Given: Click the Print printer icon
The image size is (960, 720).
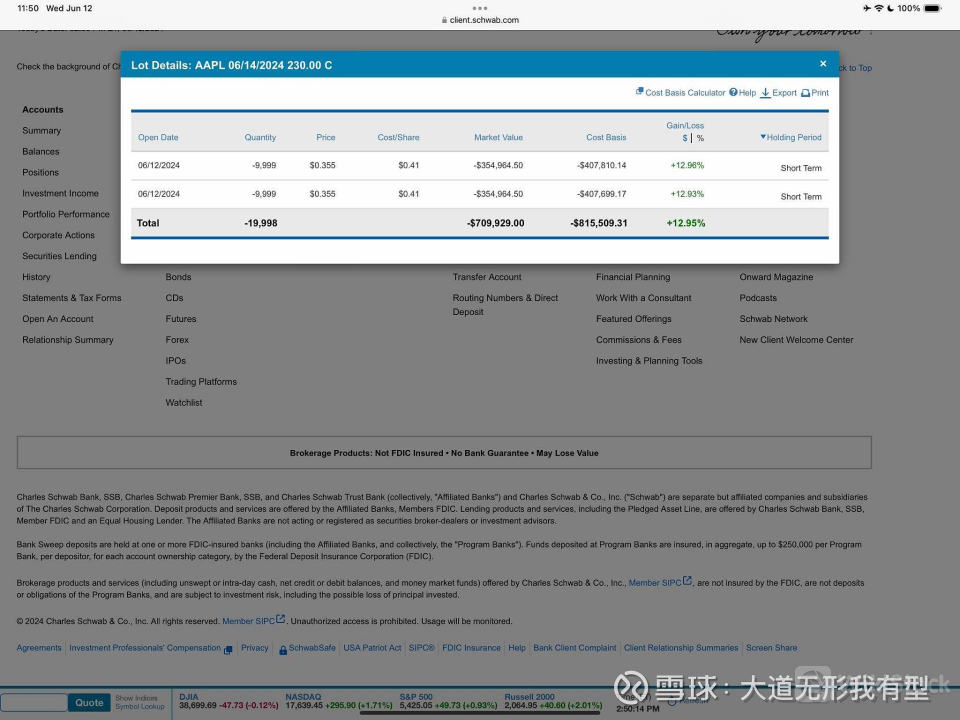Looking at the screenshot, I should click(805, 93).
